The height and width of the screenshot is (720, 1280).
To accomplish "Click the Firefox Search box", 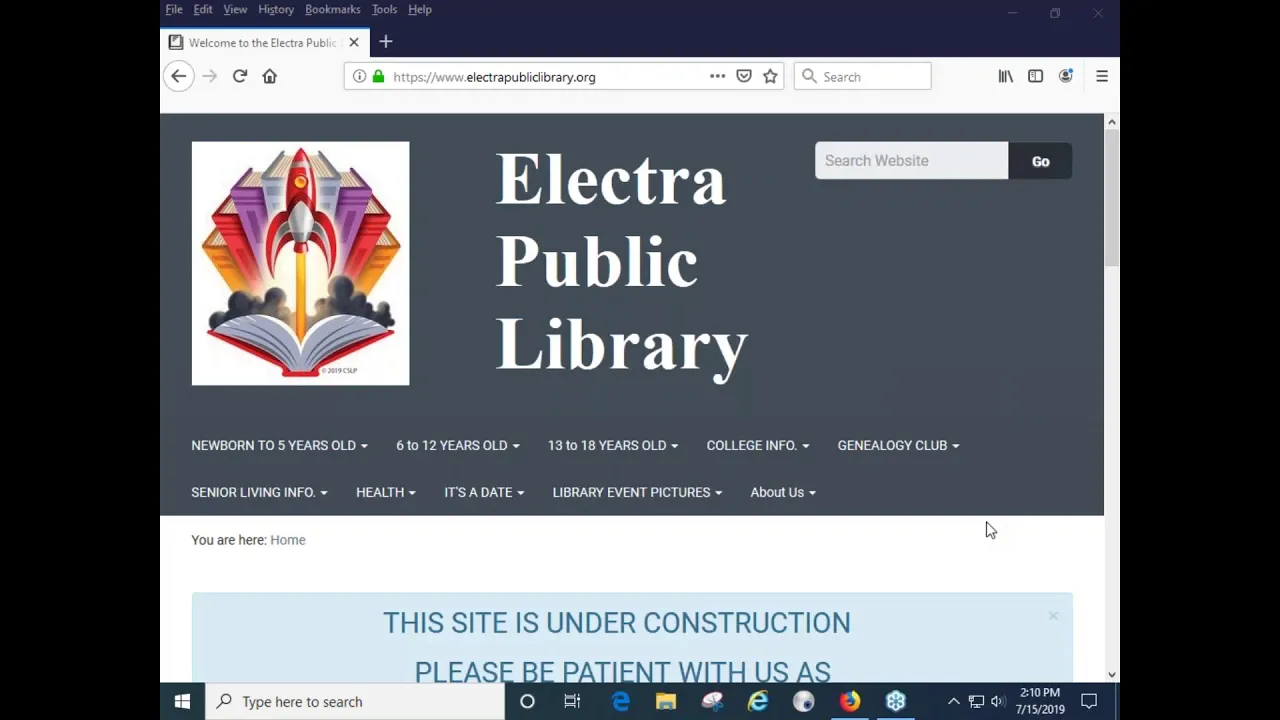I will point(863,76).
